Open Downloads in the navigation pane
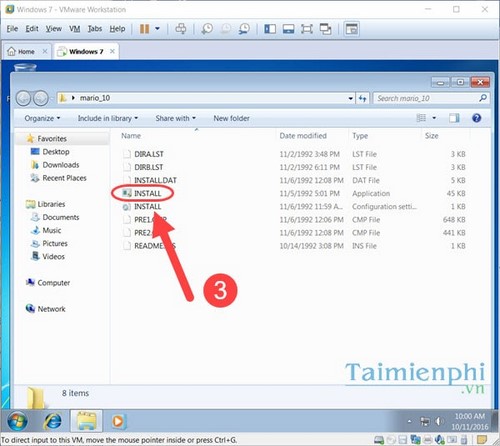The image size is (500, 446). 61,165
